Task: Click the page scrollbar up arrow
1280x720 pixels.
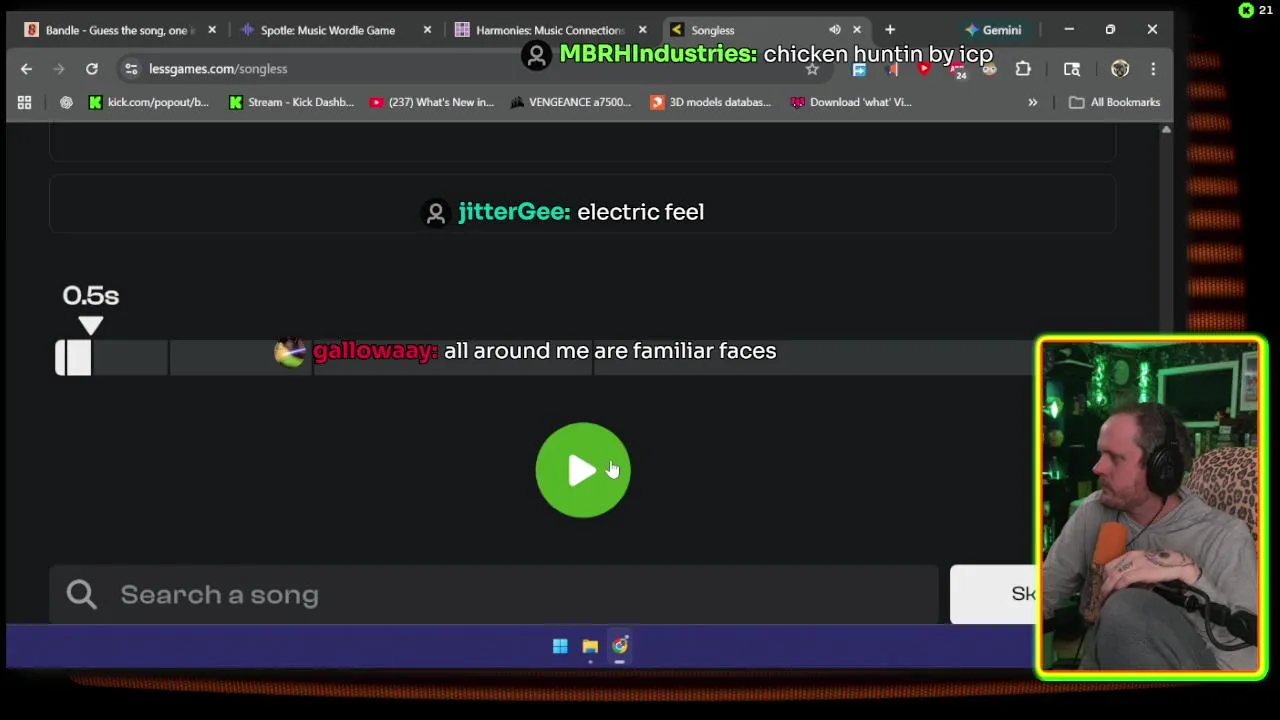Action: click(x=1166, y=130)
